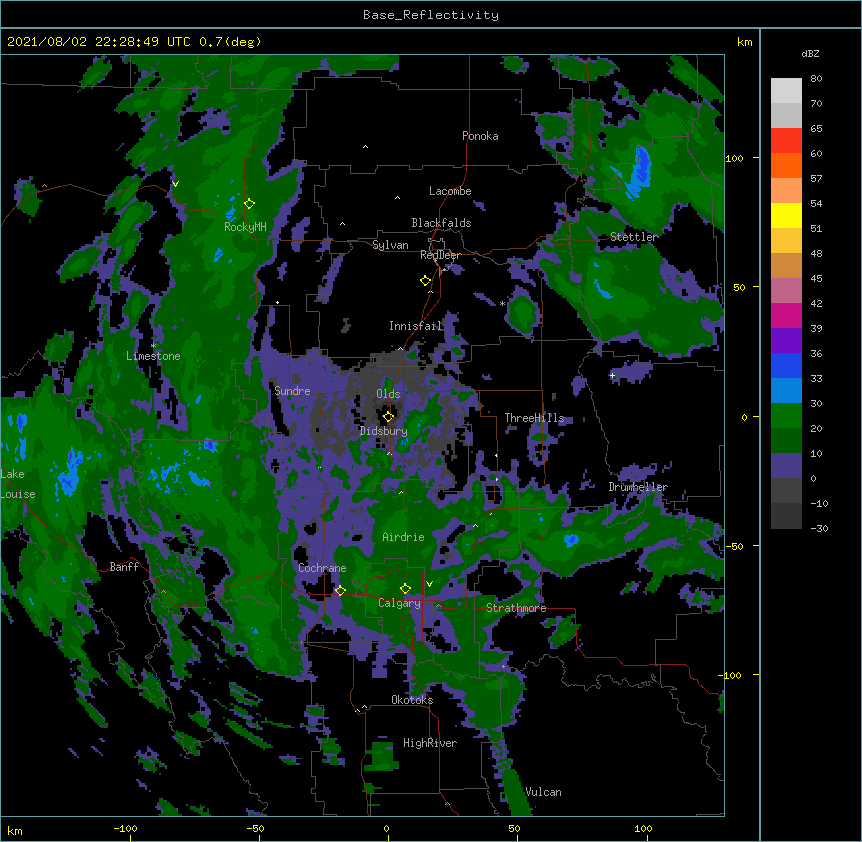
Task: Pick the light blue 30–33 dBZ legend swatch
Action: click(x=786, y=391)
